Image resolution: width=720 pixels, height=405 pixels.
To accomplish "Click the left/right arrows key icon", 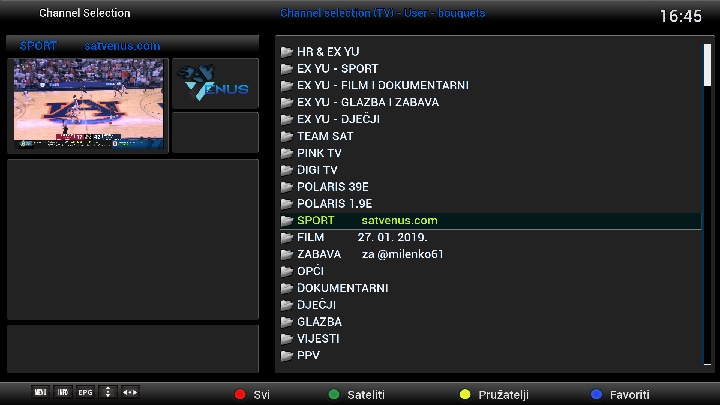I will 130,392.
